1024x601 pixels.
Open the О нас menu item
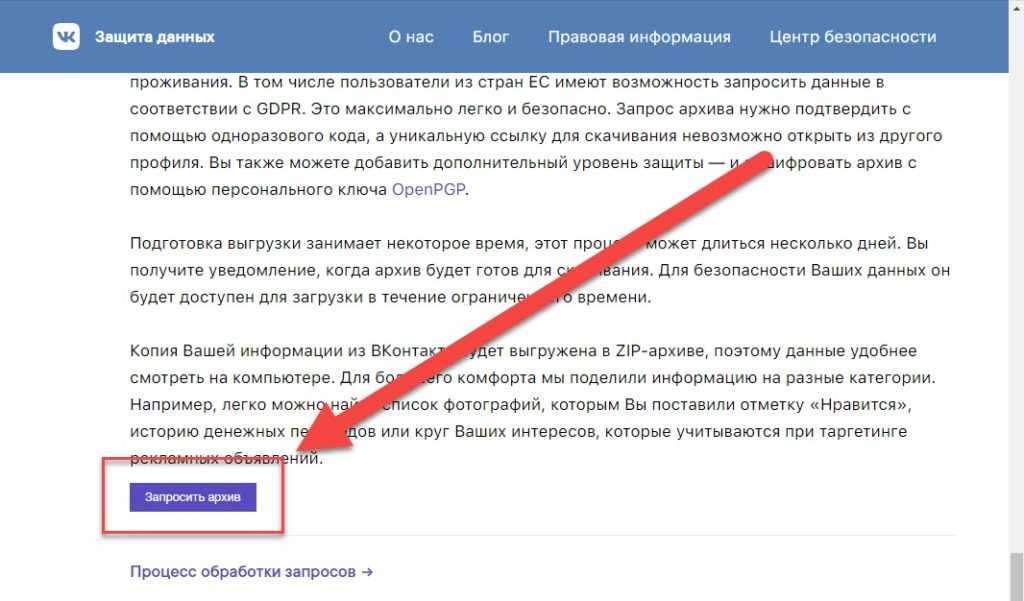click(411, 37)
